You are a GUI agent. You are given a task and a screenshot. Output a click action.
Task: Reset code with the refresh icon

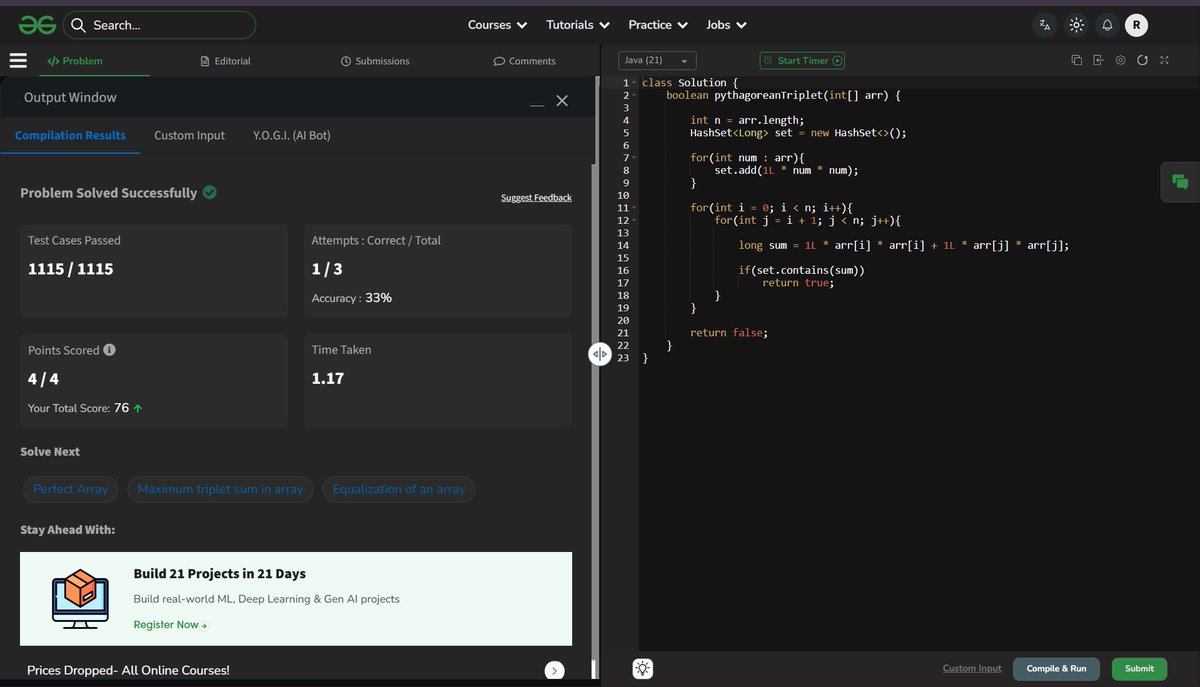pyautogui.click(x=1142, y=61)
